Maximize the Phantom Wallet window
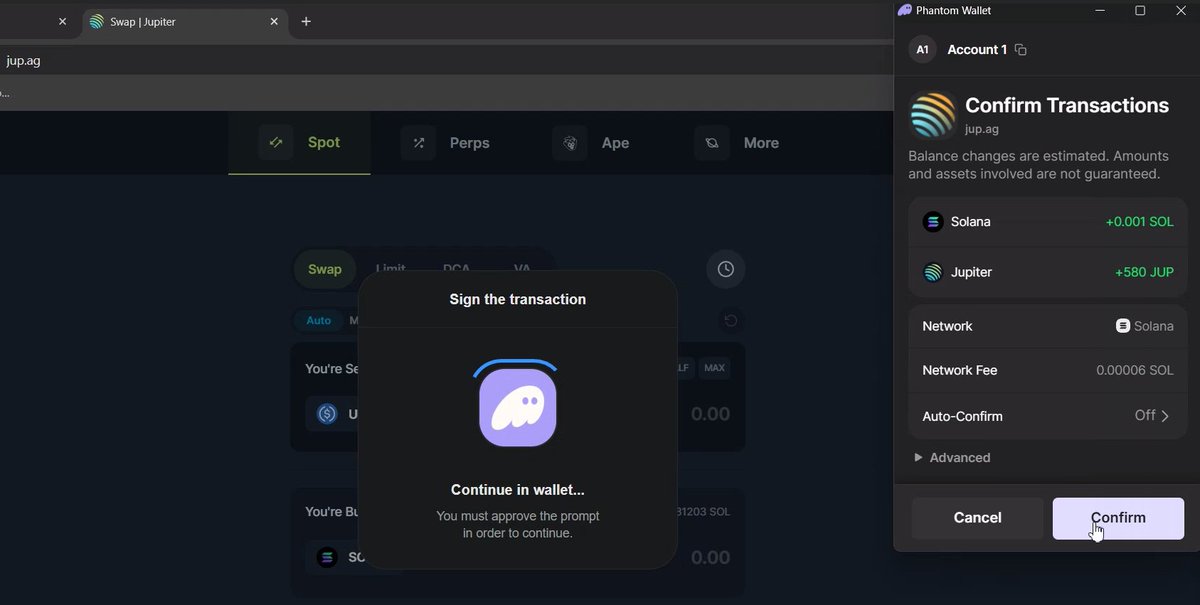Image resolution: width=1200 pixels, height=605 pixels. (1140, 10)
